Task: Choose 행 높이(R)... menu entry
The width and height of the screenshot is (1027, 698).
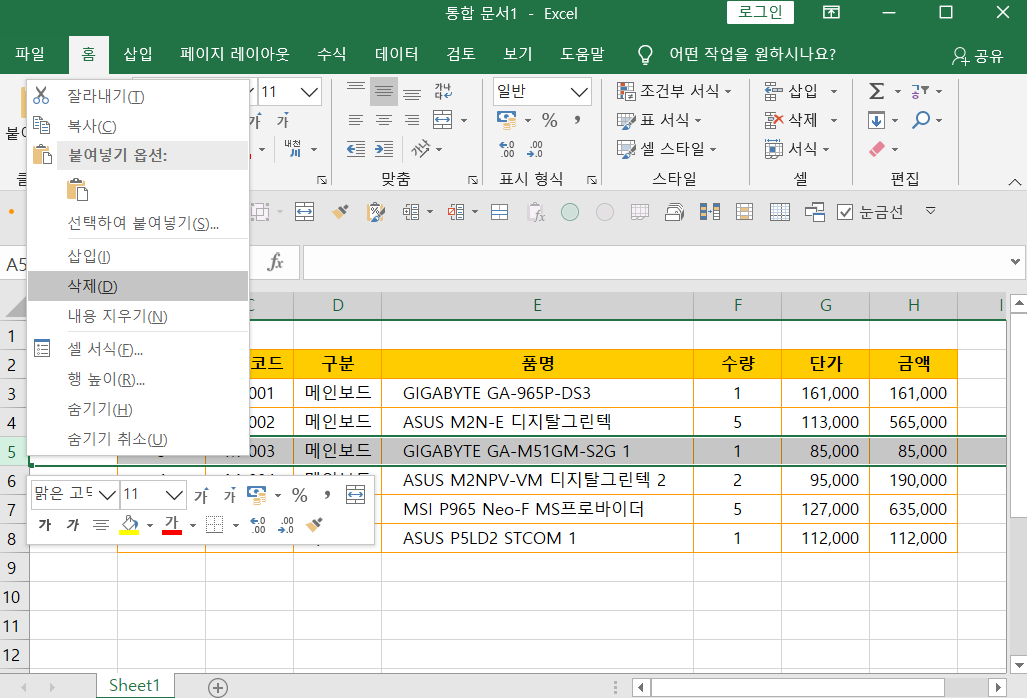Action: pos(138,379)
